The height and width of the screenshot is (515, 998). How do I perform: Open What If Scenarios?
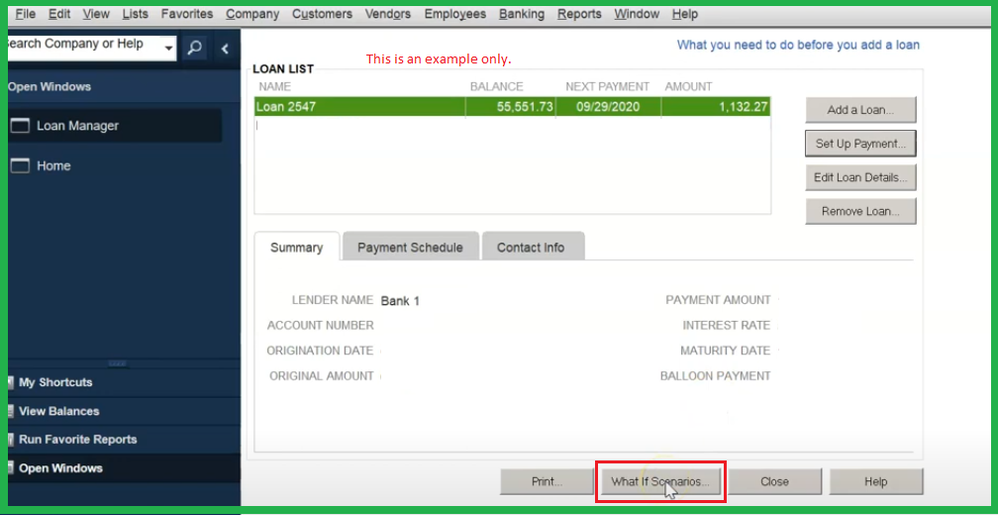coord(660,482)
